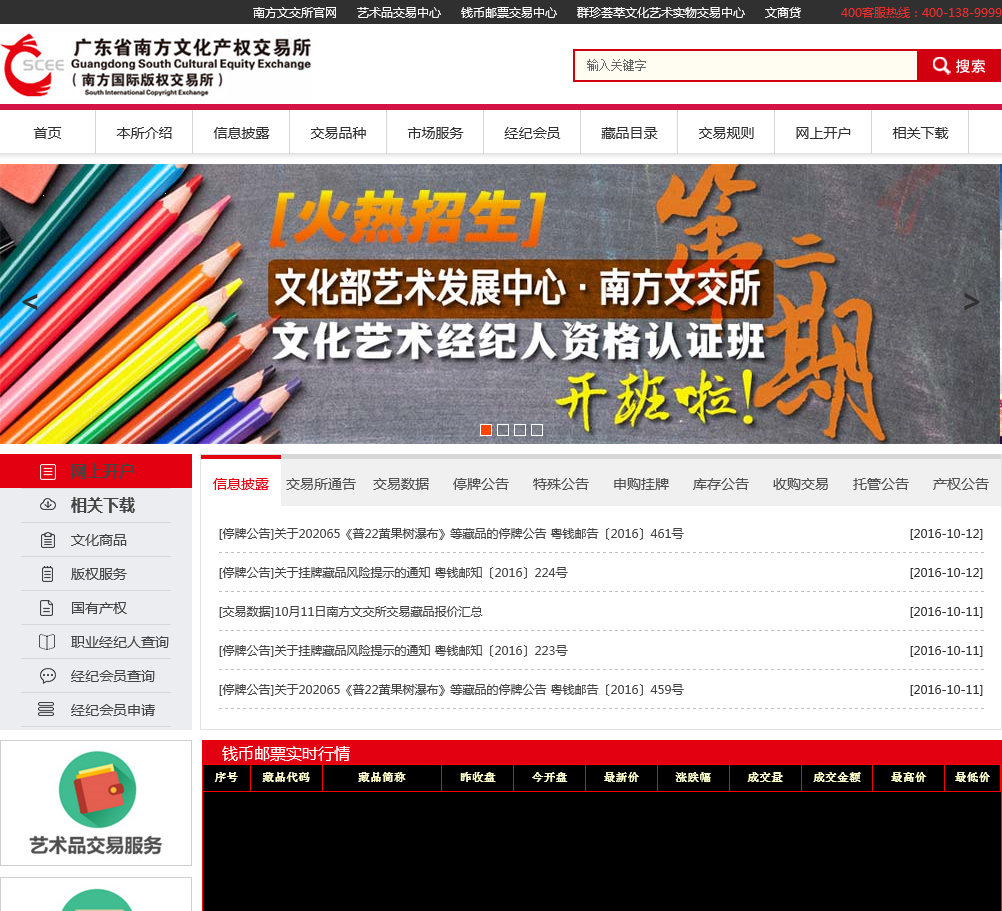Click the 涨跌幅 table column header
The height and width of the screenshot is (911, 1002).
[693, 777]
